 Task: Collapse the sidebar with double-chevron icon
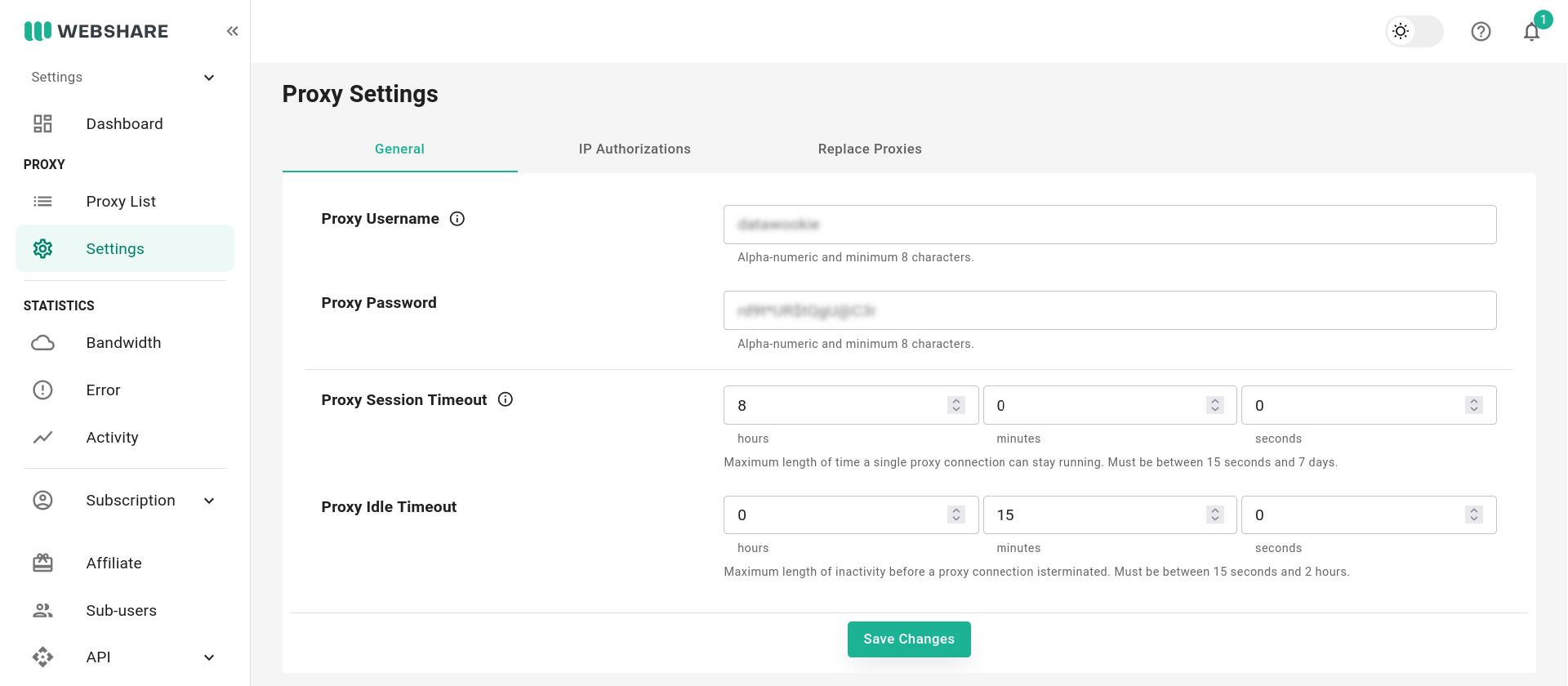tap(233, 31)
